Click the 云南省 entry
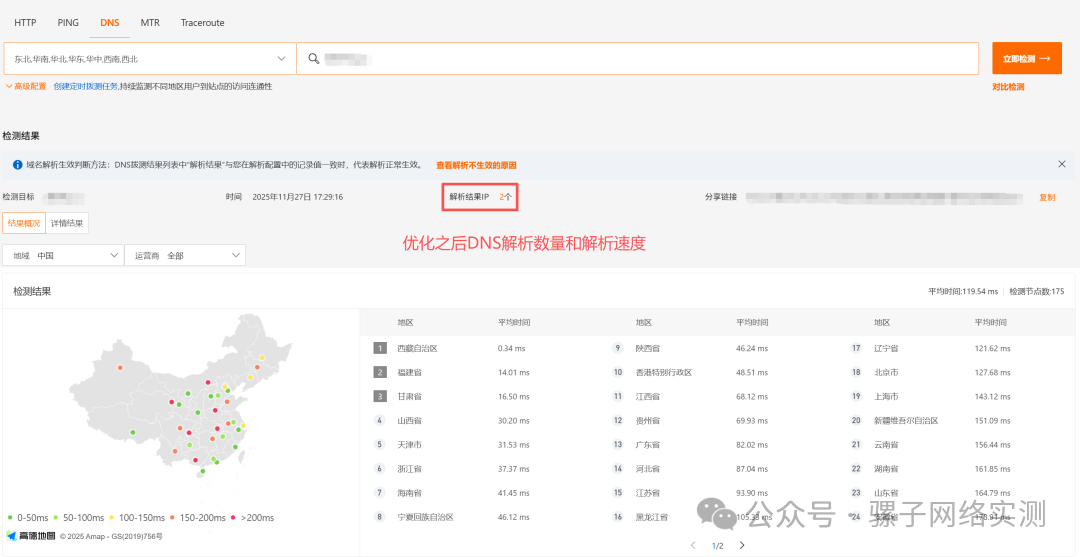Screen dimensions: 1080x557 point(886,444)
